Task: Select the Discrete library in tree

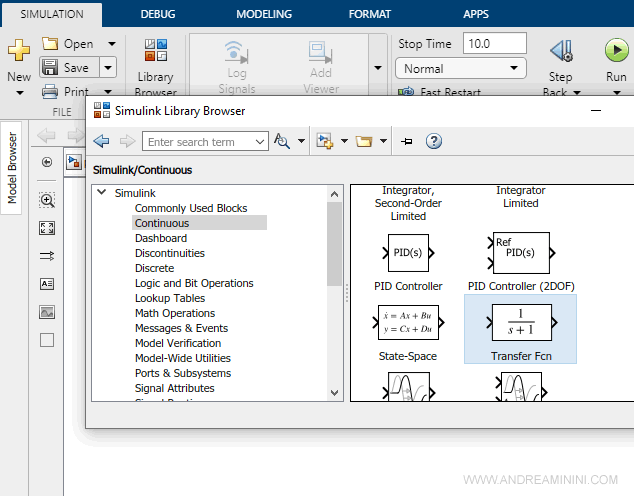Action: [154, 268]
